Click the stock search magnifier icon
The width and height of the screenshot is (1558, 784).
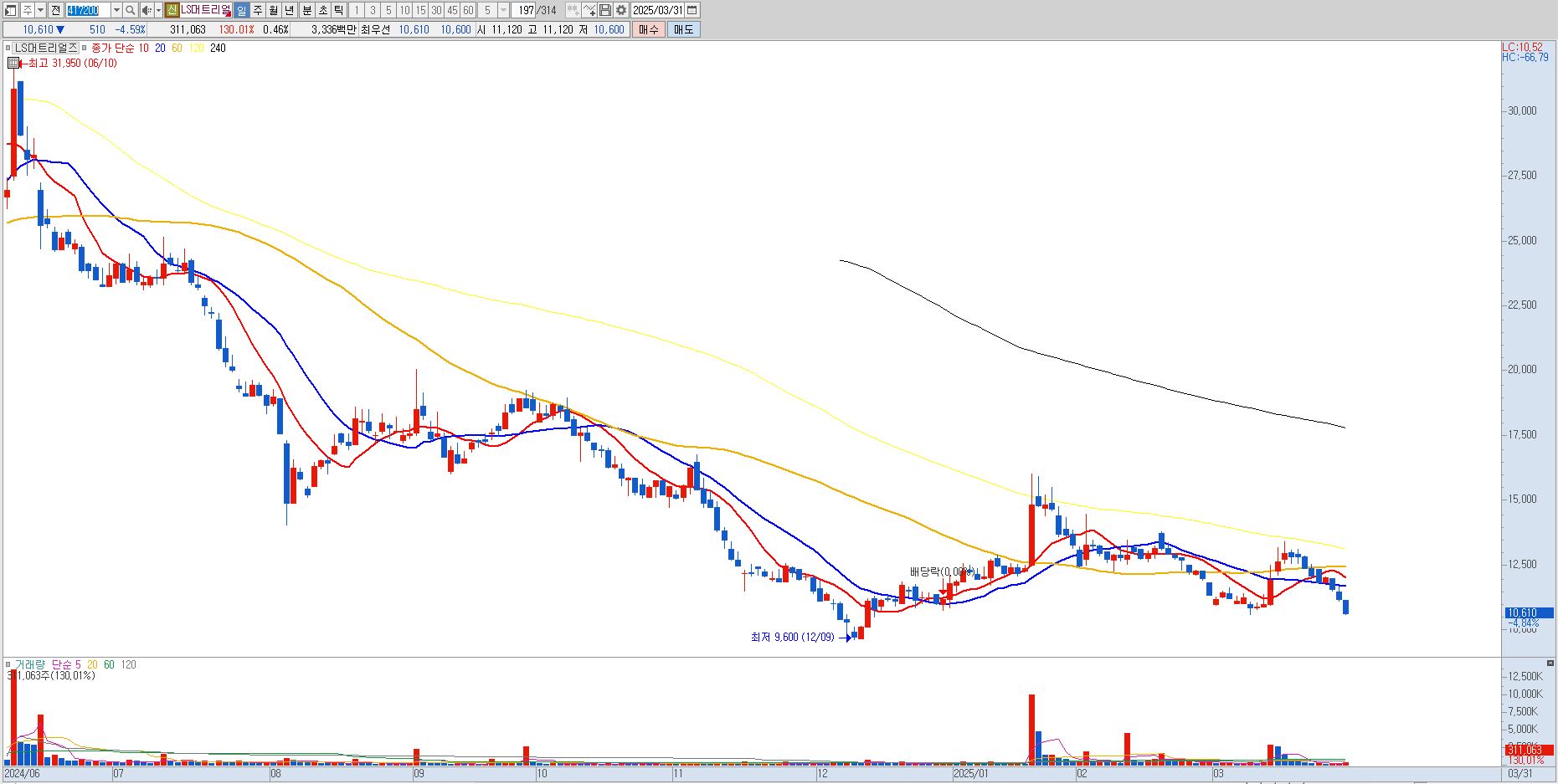[x=130, y=10]
